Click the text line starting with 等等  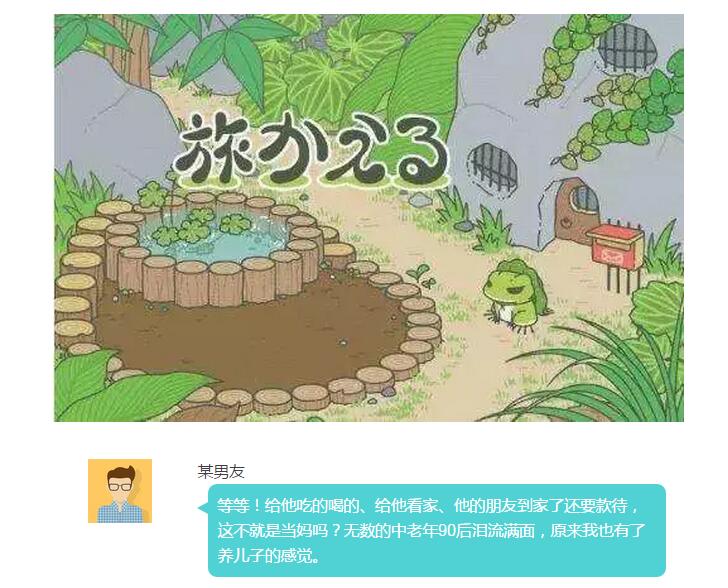[x=429, y=505]
